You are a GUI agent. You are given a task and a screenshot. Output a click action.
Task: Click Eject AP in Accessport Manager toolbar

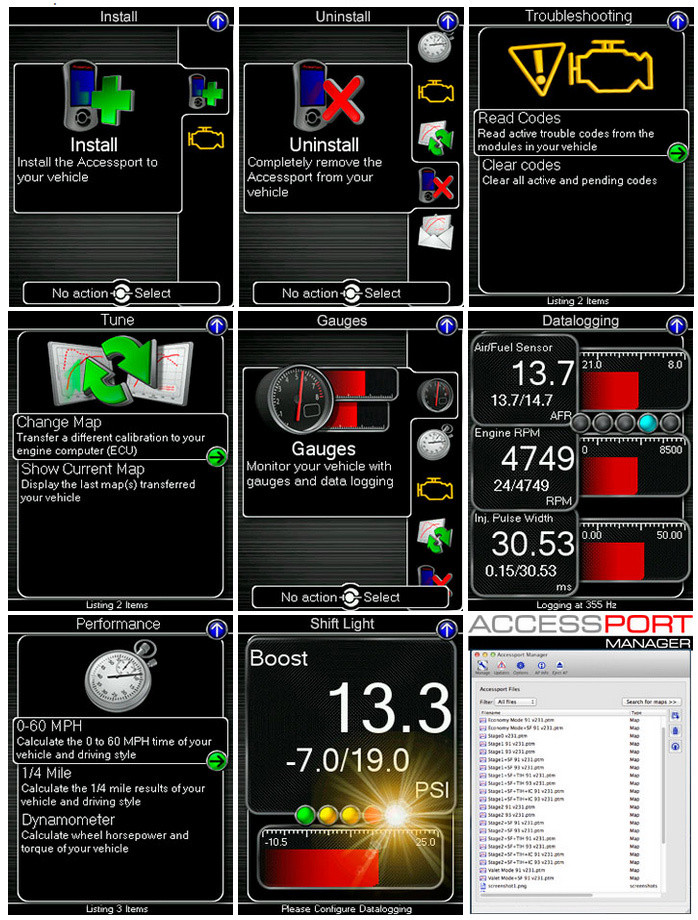pyautogui.click(x=560, y=668)
